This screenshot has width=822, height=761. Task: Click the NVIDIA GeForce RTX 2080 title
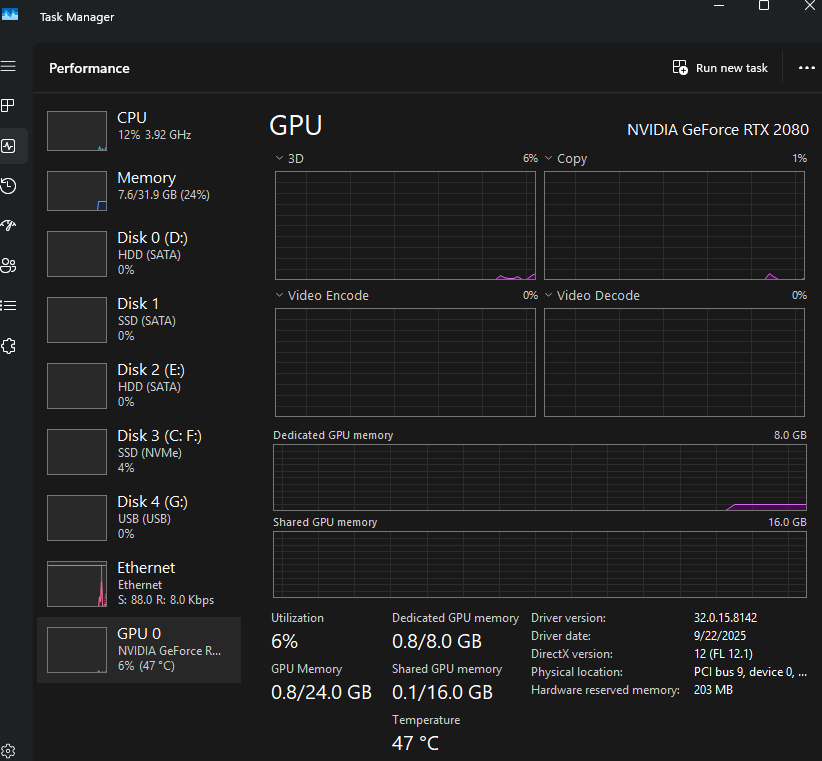coord(718,129)
